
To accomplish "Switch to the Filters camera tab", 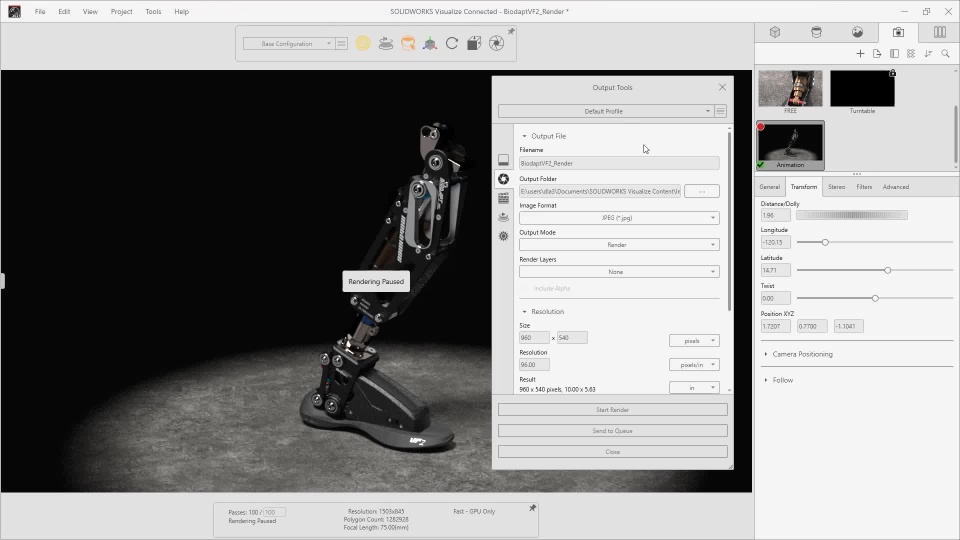I will (x=864, y=187).
